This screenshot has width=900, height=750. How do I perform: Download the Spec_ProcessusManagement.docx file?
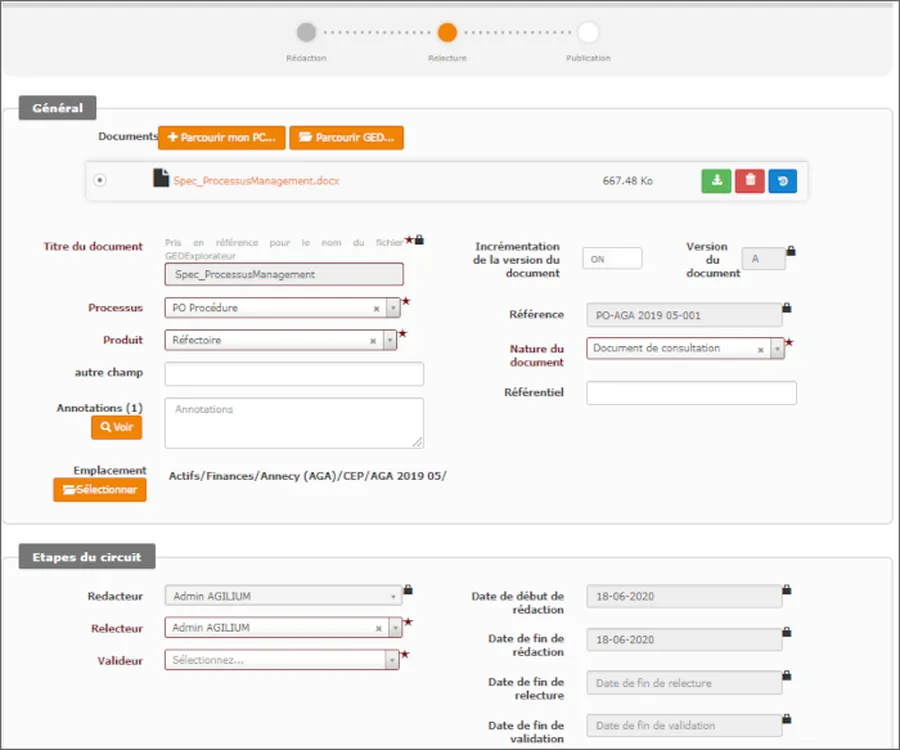[716, 181]
